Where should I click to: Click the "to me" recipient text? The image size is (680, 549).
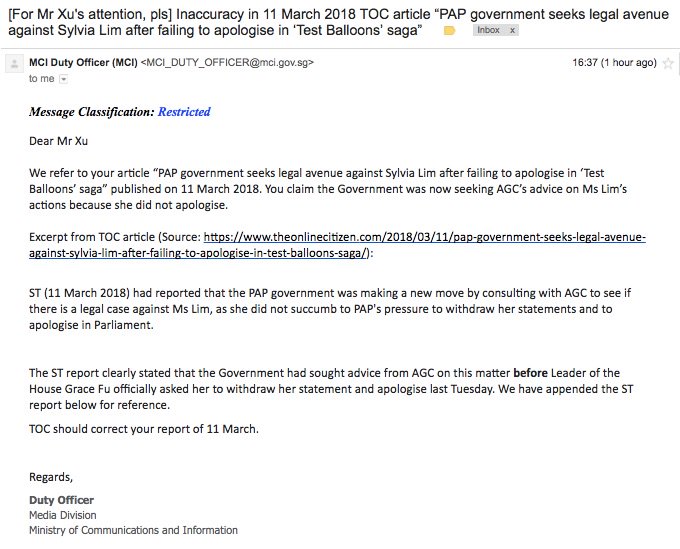42,79
